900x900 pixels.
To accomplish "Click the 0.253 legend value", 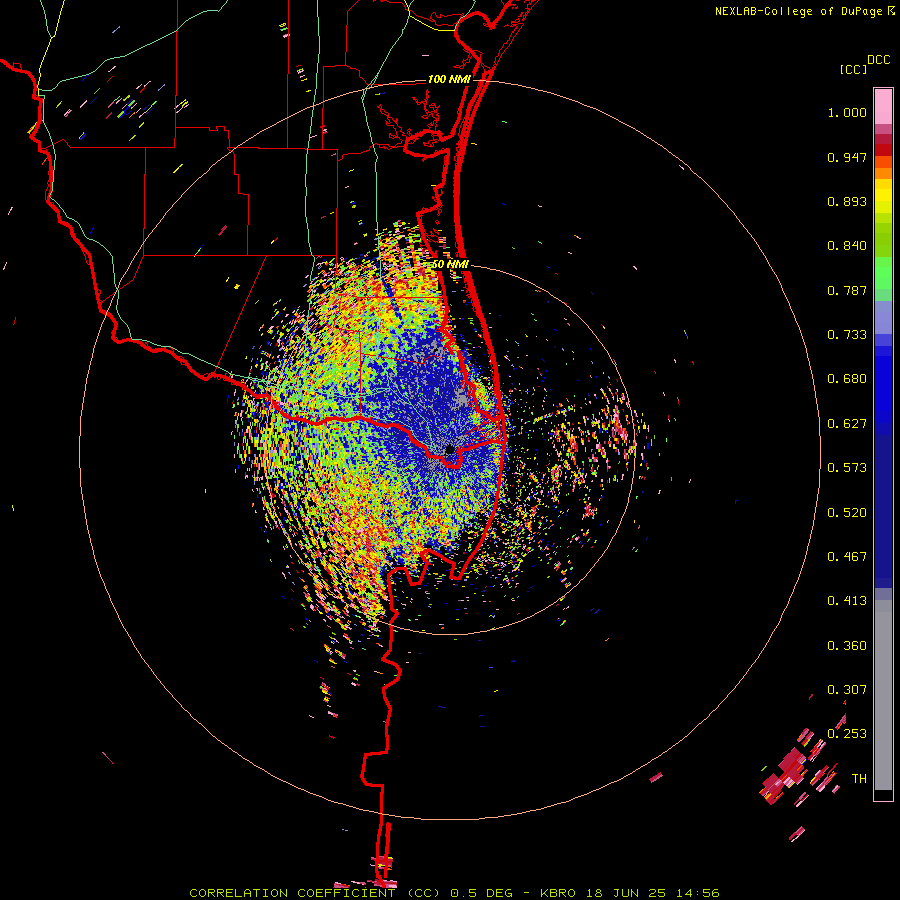I will 847,734.
